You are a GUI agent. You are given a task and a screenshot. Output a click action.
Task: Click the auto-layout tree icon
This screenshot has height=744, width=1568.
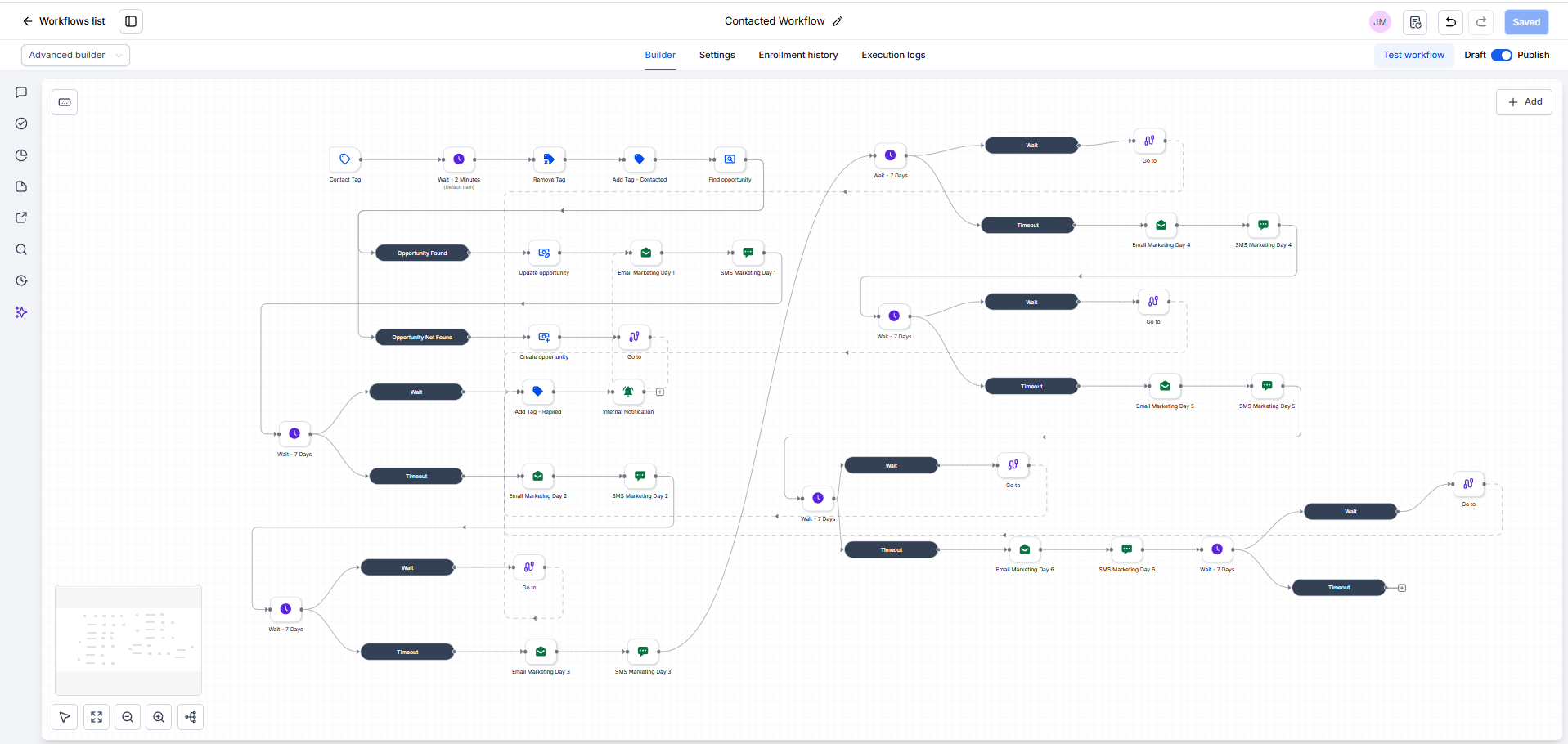click(191, 717)
